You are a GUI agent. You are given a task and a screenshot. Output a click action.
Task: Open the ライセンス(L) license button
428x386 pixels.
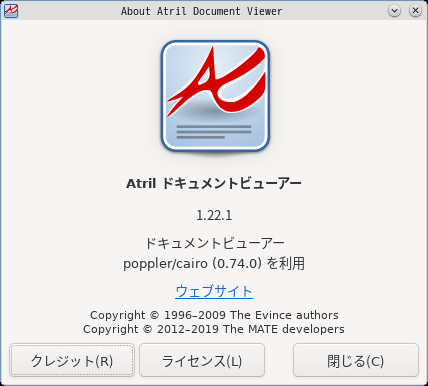202,360
